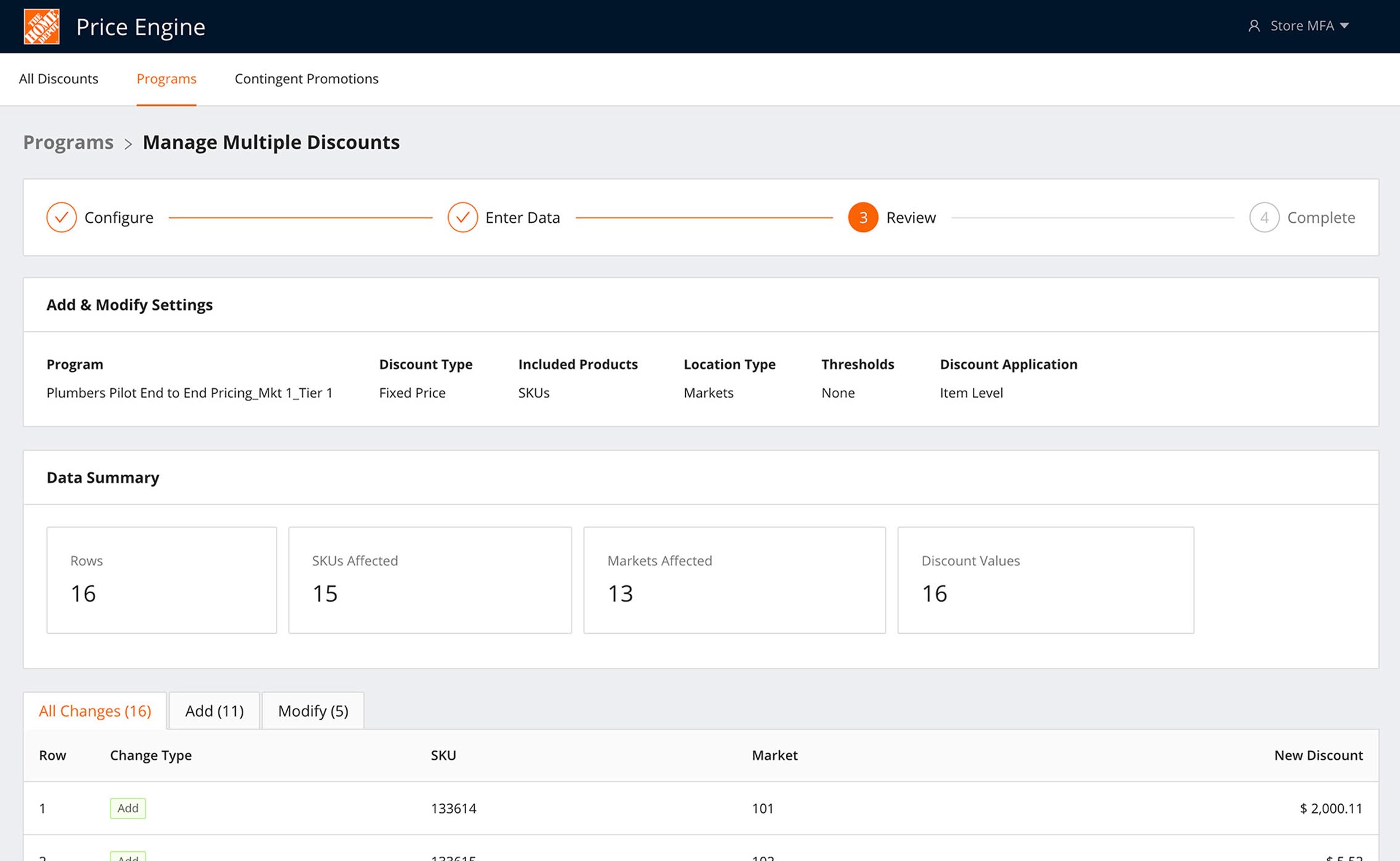The width and height of the screenshot is (1400, 861).
Task: Select the Programs navigation tab
Action: 166,79
